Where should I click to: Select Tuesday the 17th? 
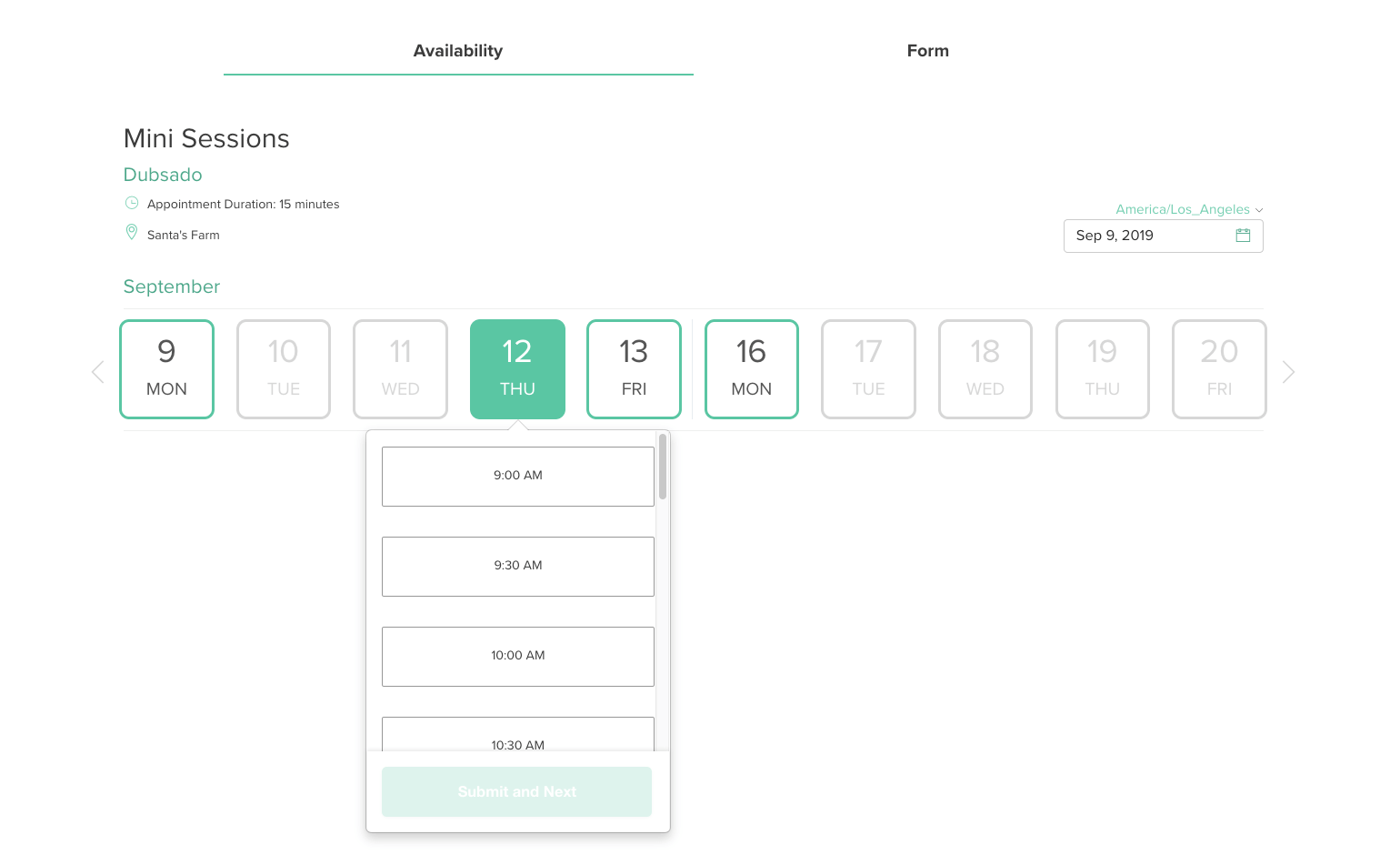point(868,369)
